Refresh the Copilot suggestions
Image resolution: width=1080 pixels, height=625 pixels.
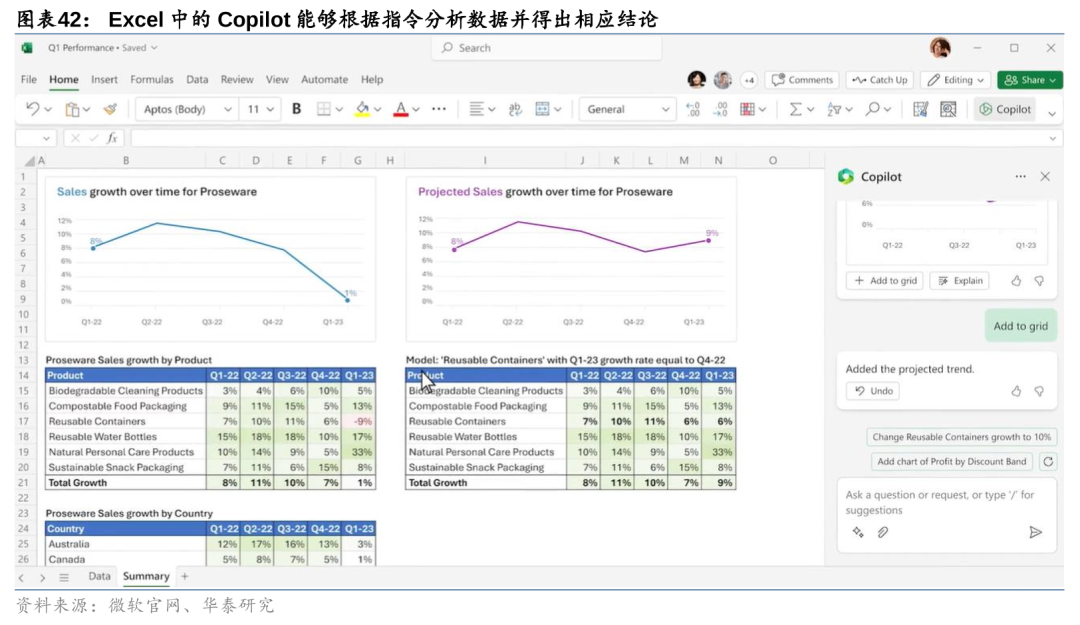pyautogui.click(x=1048, y=462)
